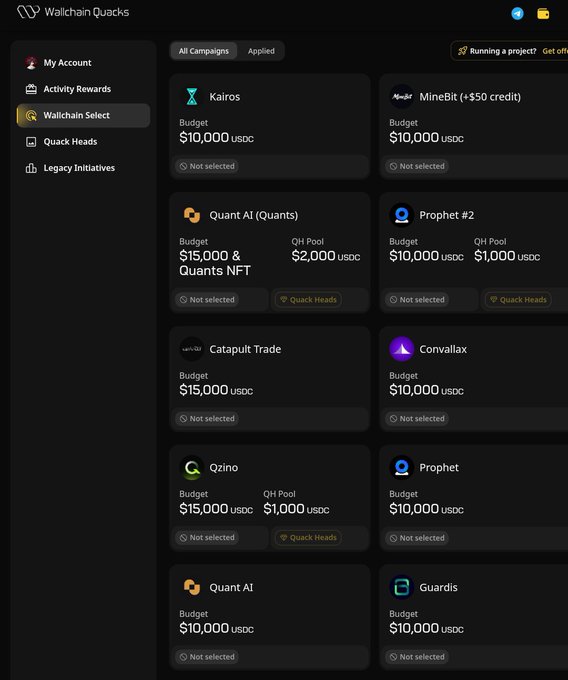Click Kairos $10,000 USDC budget
The image size is (568, 680).
click(216, 137)
